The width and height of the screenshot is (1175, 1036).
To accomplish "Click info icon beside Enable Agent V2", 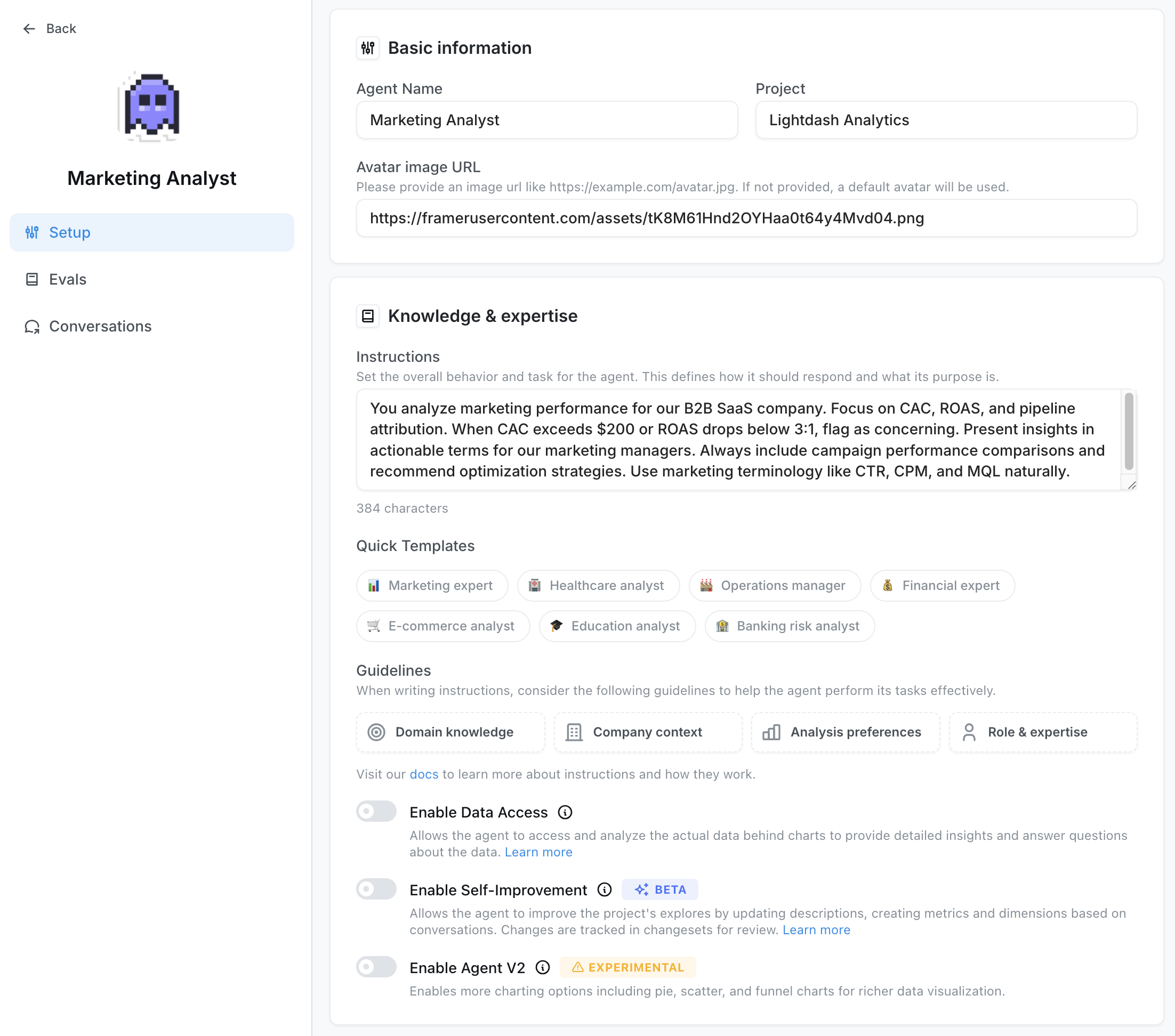I will pyautogui.click(x=542, y=968).
